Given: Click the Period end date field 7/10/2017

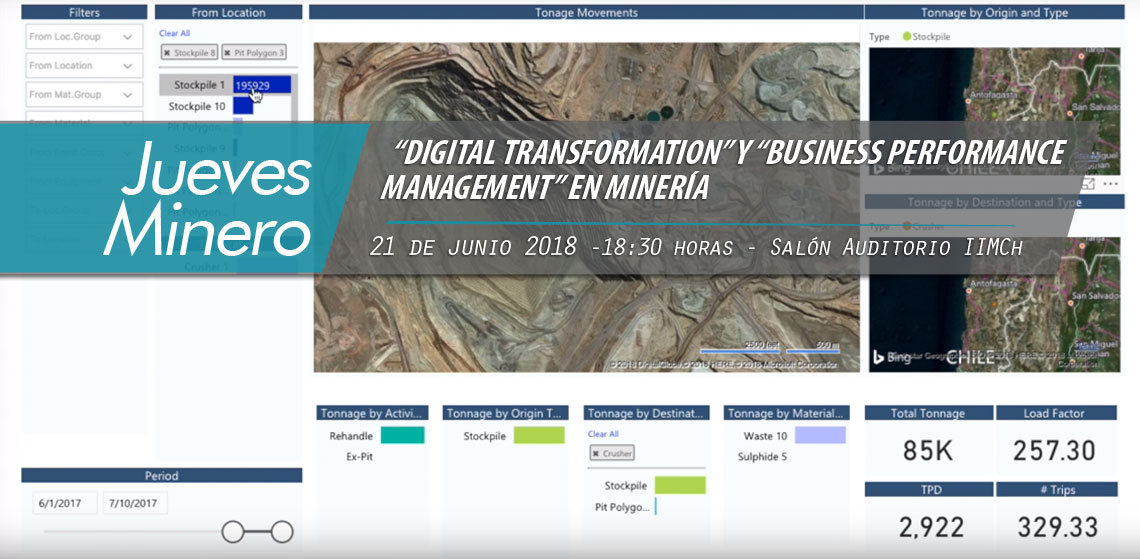Looking at the screenshot, I should click(x=135, y=503).
